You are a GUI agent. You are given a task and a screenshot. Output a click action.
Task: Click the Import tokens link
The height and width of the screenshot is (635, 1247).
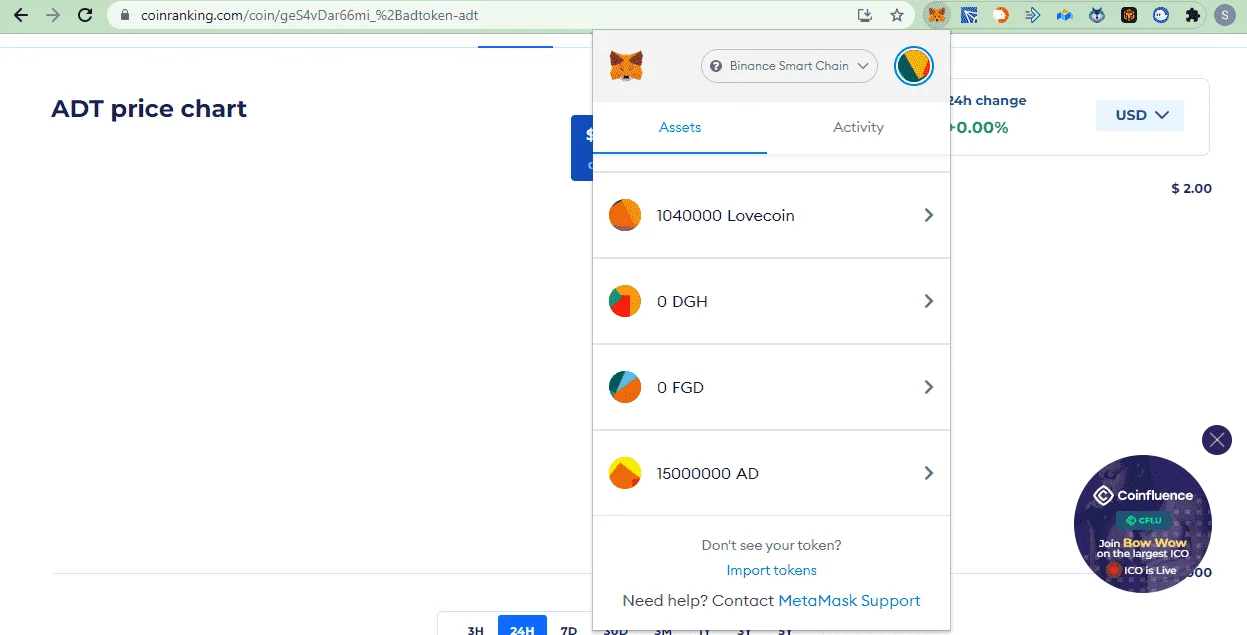[771, 570]
